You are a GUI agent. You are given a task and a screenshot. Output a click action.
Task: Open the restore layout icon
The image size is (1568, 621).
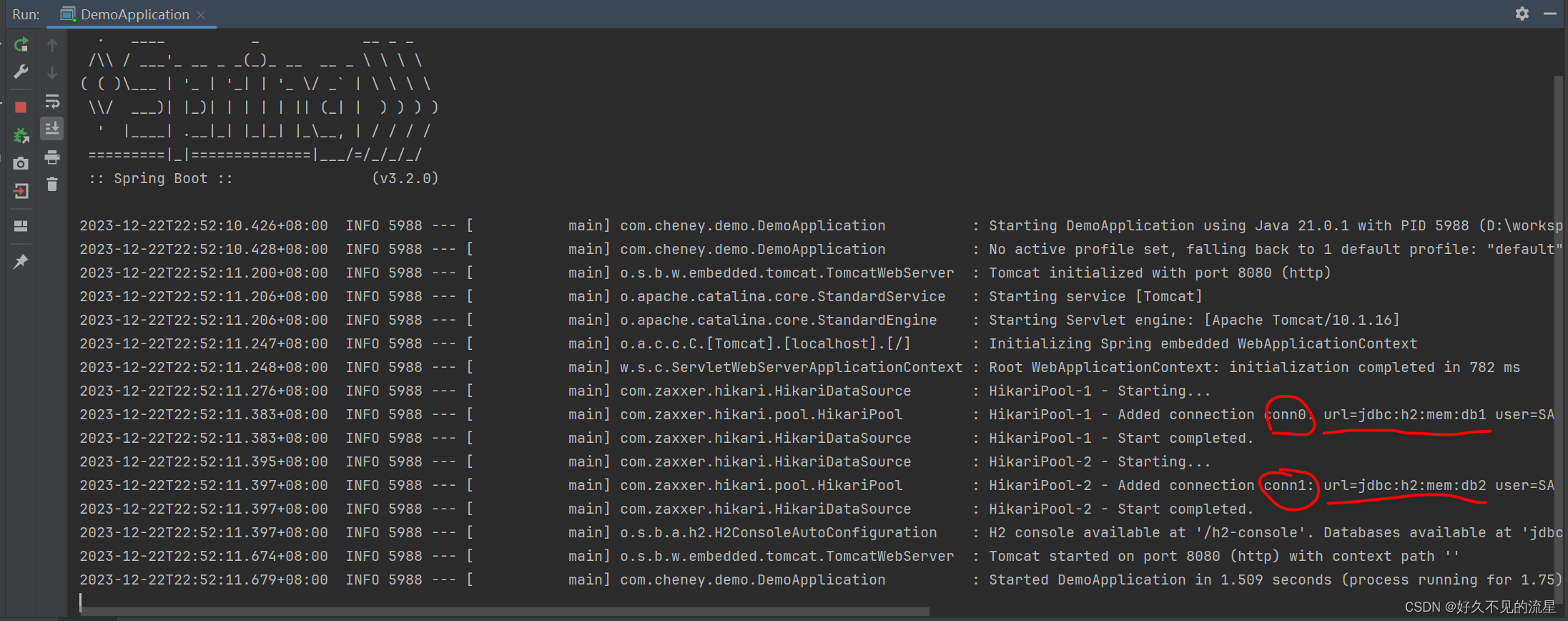click(21, 226)
